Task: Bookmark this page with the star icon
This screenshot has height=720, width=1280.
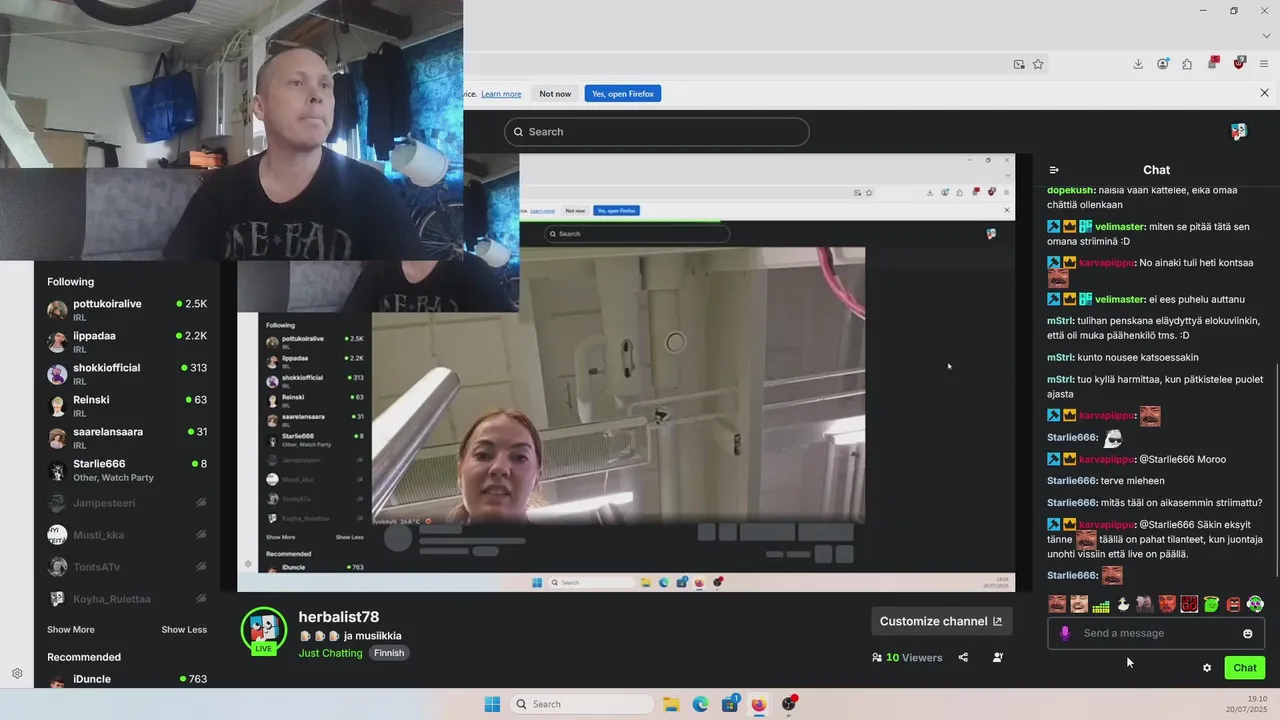Action: [x=1038, y=64]
